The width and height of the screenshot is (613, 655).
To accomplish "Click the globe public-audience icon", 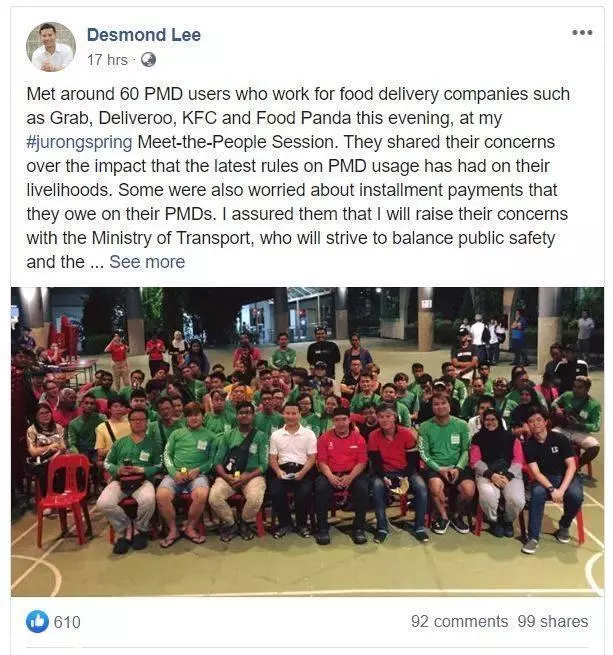I will tap(148, 60).
